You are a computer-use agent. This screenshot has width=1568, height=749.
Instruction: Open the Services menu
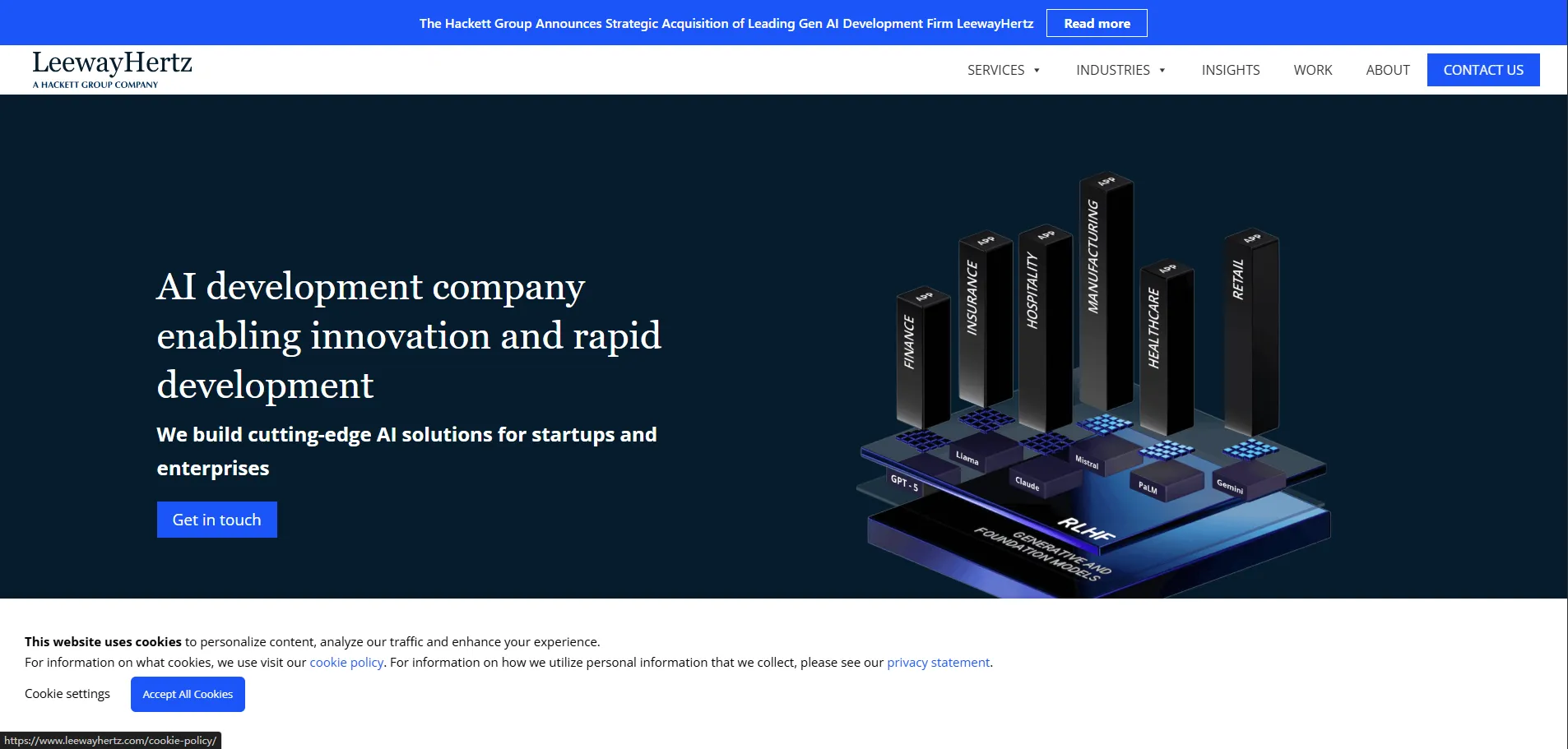(x=995, y=70)
